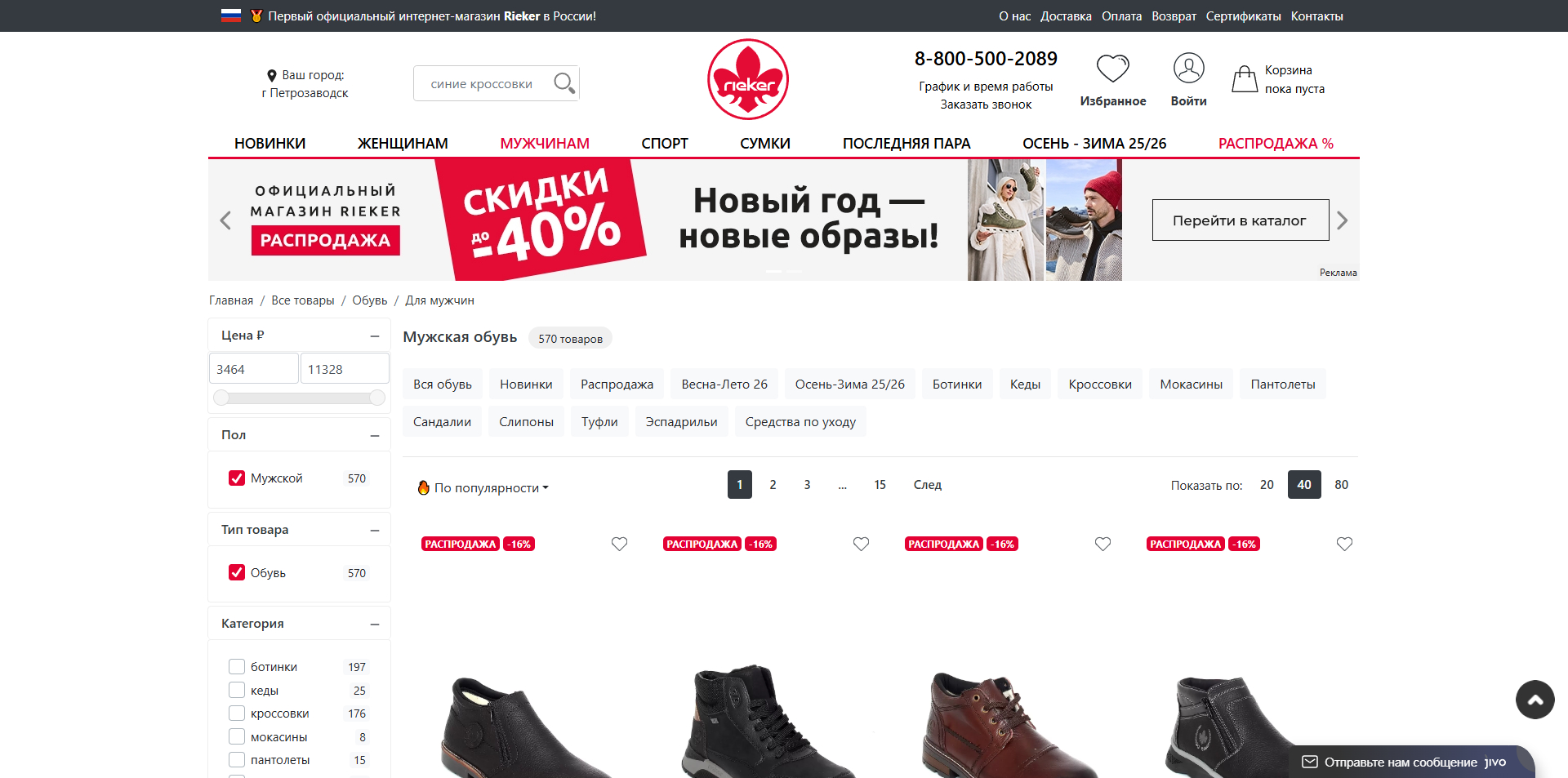Open the ЖЕНЩИНАМ menu item
This screenshot has height=778, width=1568.
[403, 143]
